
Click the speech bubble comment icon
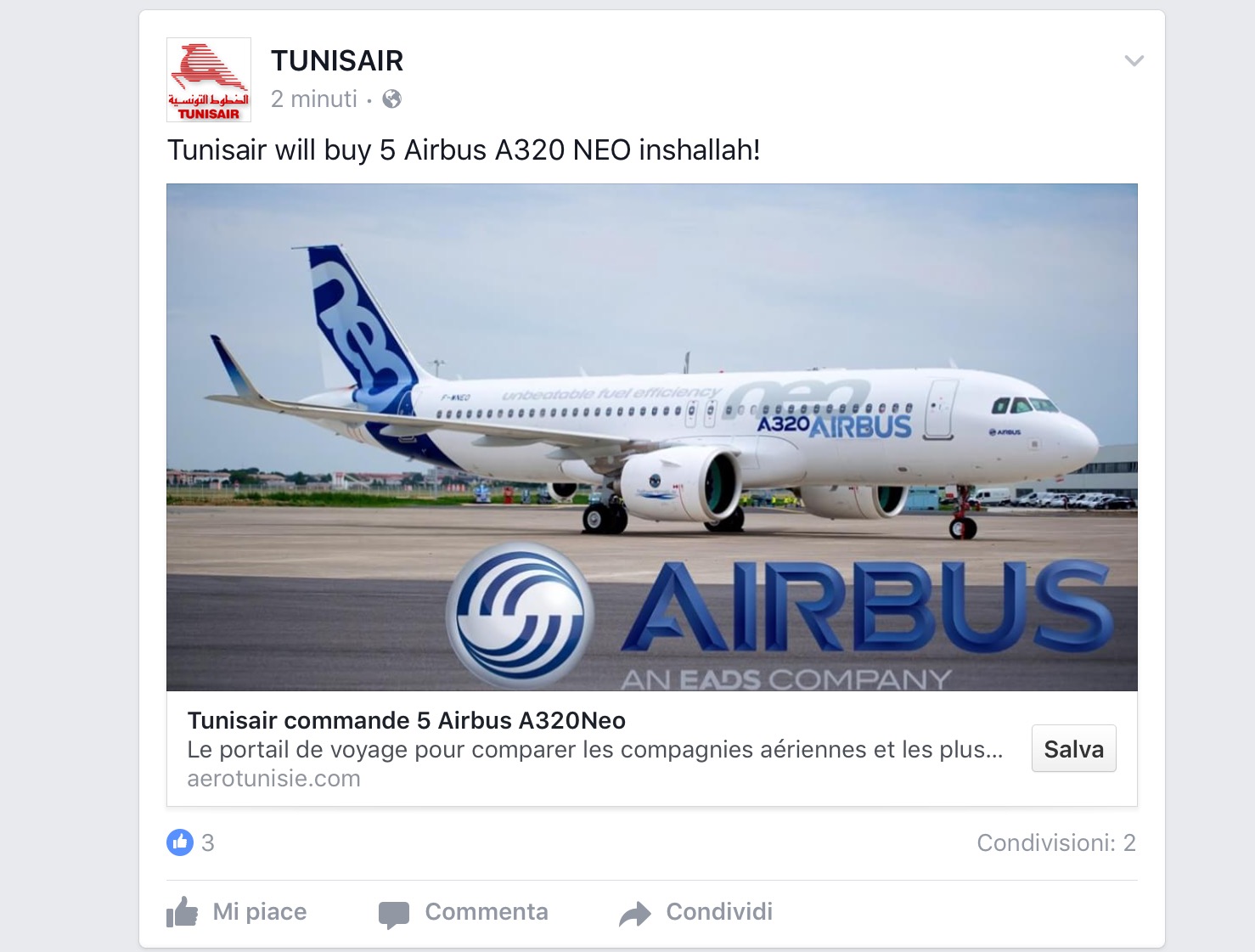[394, 914]
